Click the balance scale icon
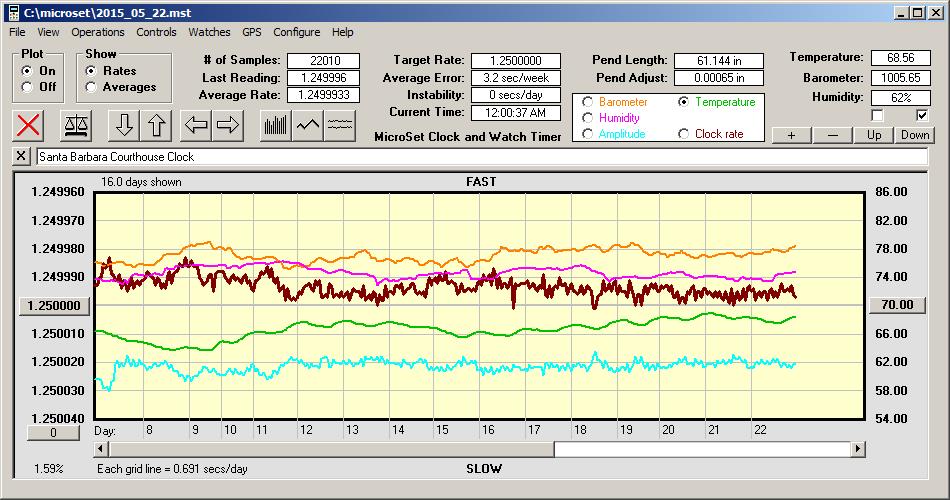Image resolution: width=950 pixels, height=500 pixels. click(x=75, y=125)
